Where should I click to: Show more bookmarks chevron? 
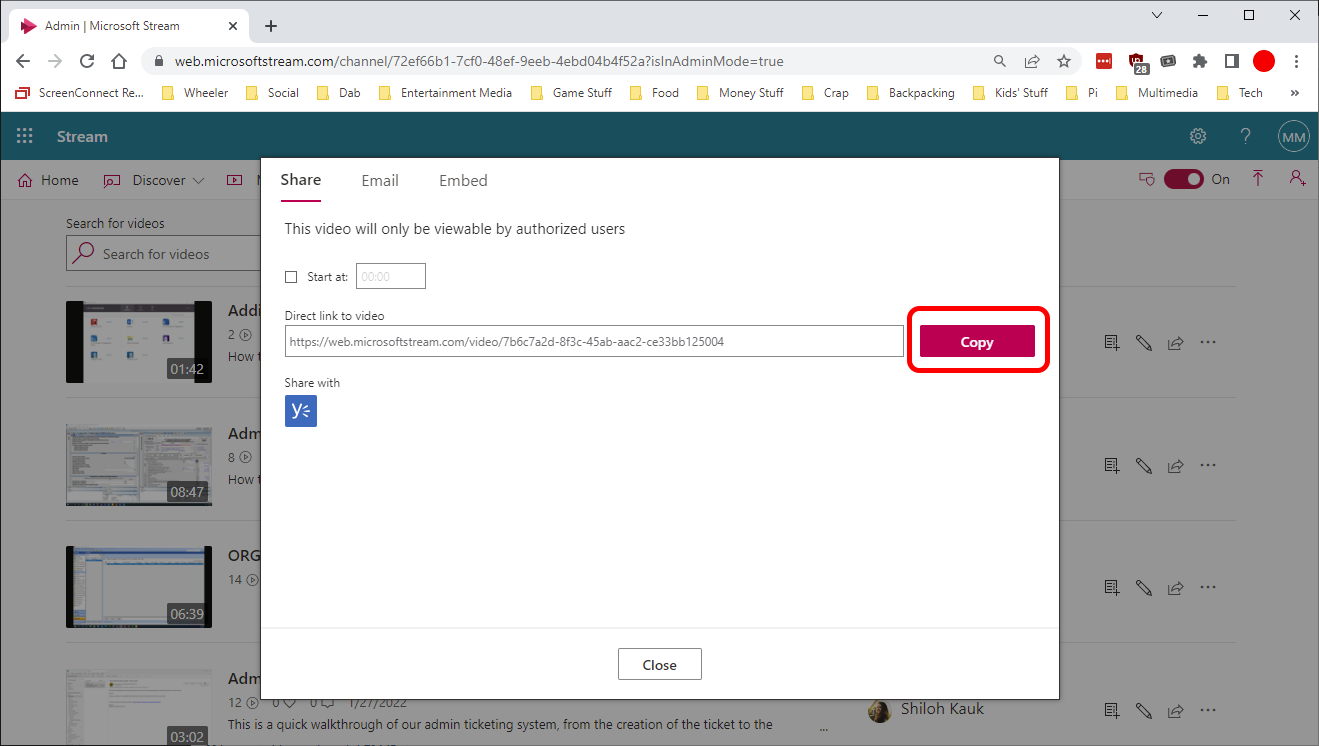click(1295, 93)
